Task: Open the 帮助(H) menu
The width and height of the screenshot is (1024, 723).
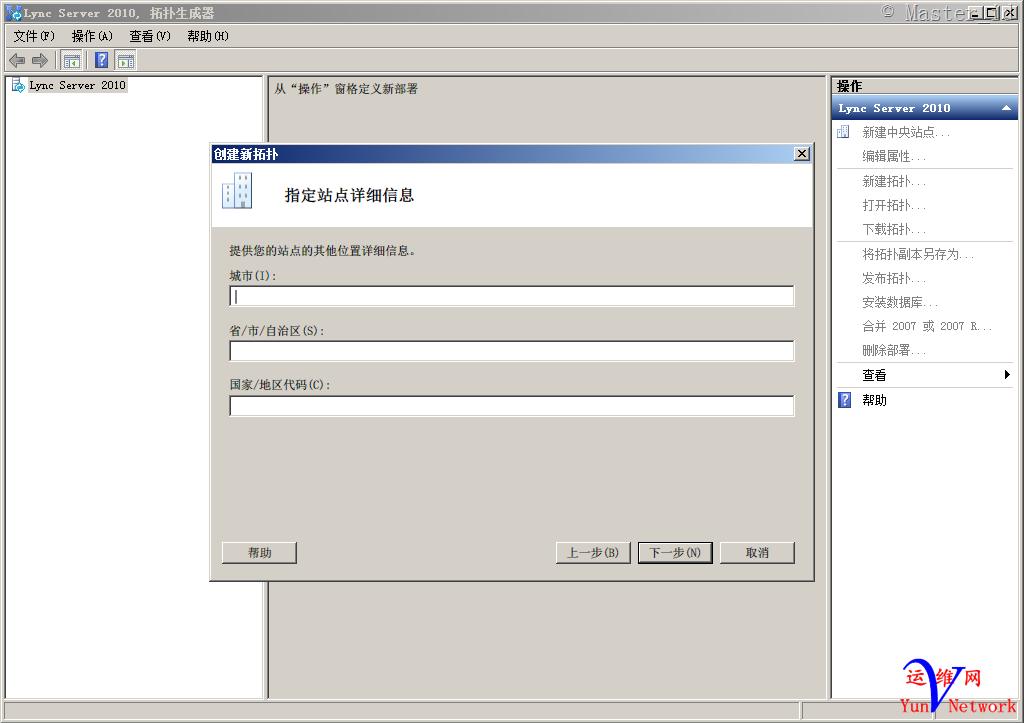Action: (x=208, y=36)
